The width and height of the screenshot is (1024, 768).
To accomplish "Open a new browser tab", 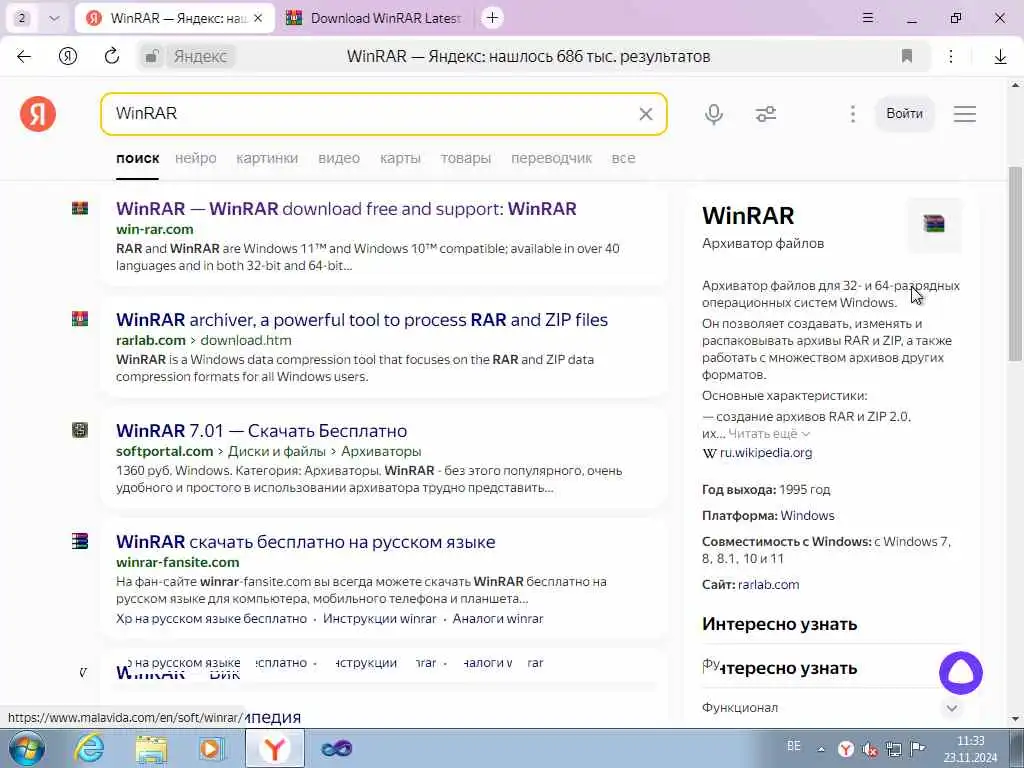I will tap(492, 18).
